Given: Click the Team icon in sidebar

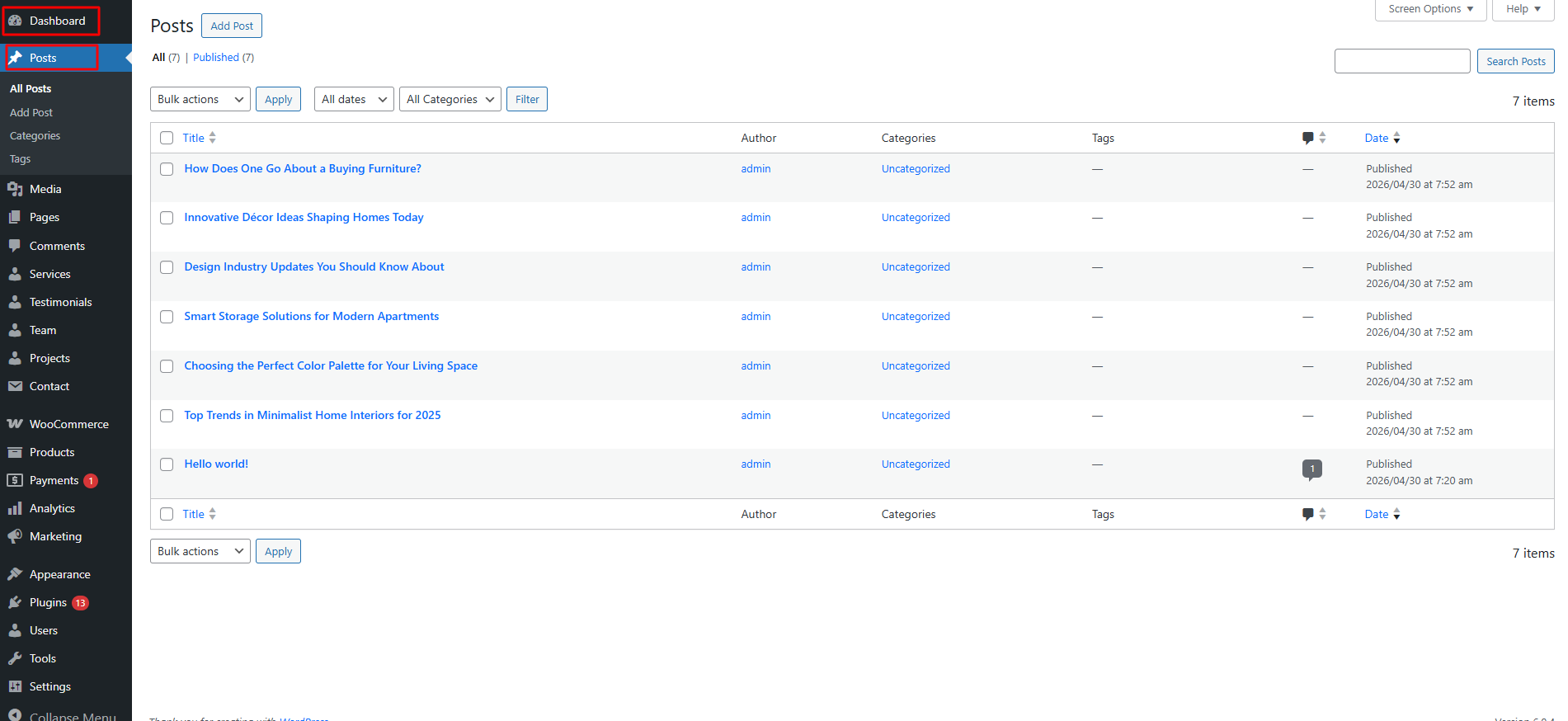Looking at the screenshot, I should point(15,330).
